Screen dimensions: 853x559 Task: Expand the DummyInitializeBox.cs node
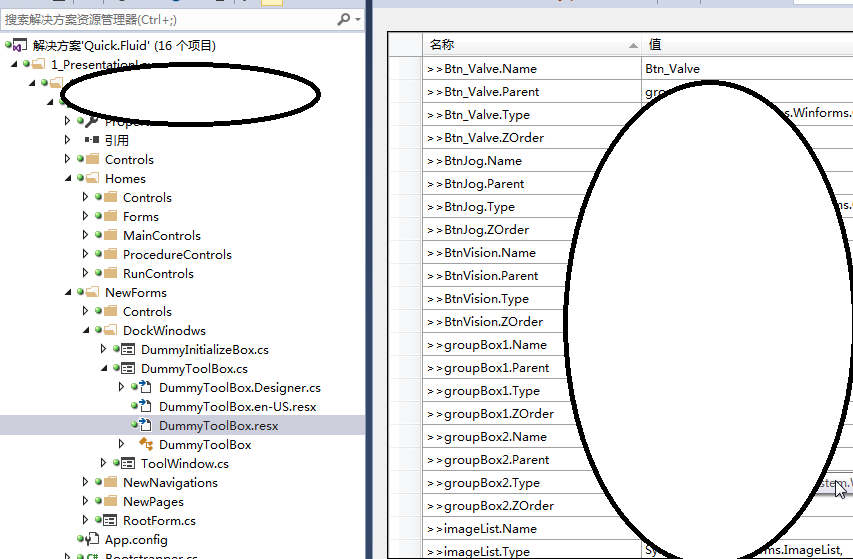click(103, 349)
